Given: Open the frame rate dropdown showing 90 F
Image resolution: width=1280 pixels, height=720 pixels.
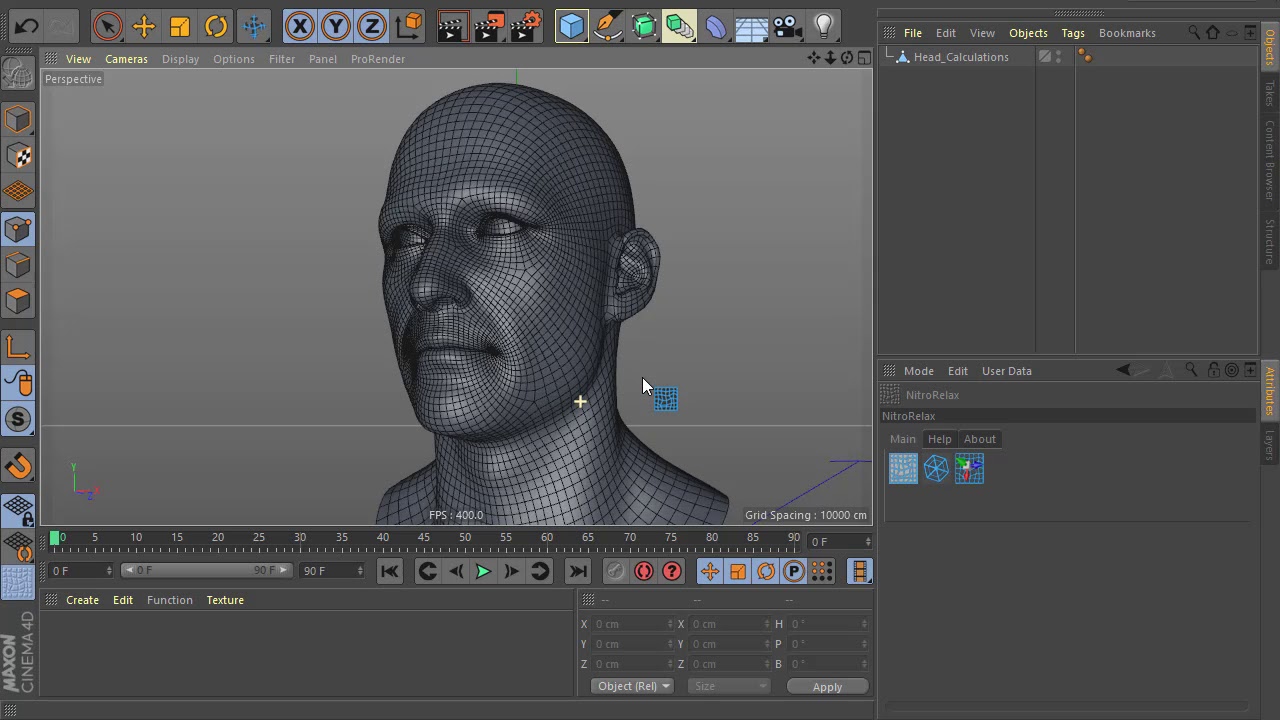Looking at the screenshot, I should (332, 570).
